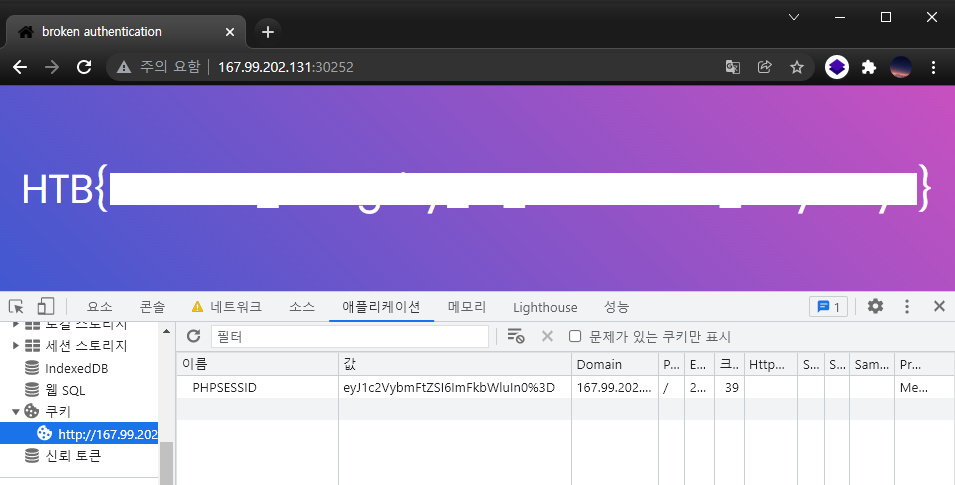
Task: Click the cookie size value 39
Action: click(731, 388)
